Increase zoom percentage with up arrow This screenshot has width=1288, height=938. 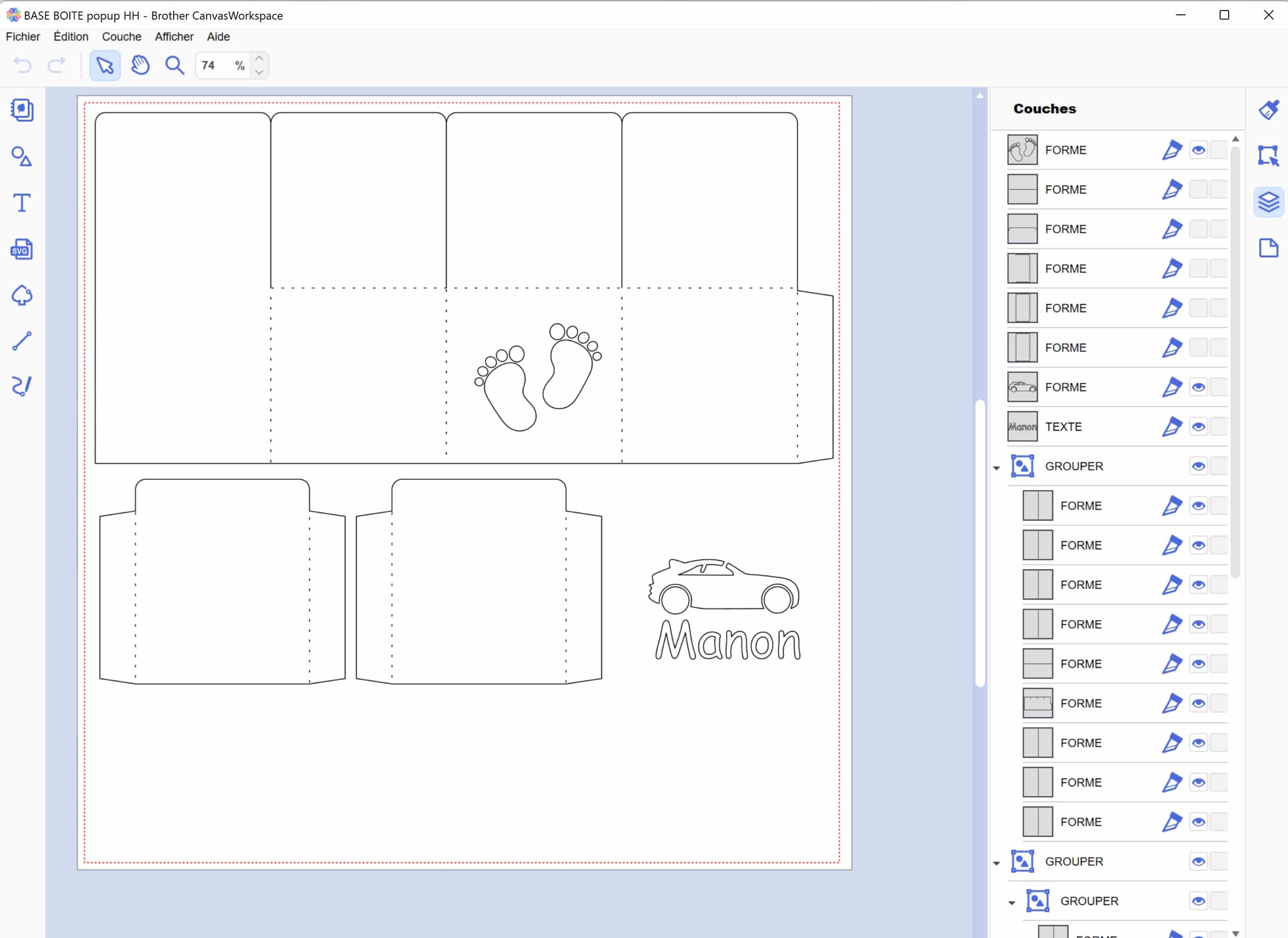(259, 58)
